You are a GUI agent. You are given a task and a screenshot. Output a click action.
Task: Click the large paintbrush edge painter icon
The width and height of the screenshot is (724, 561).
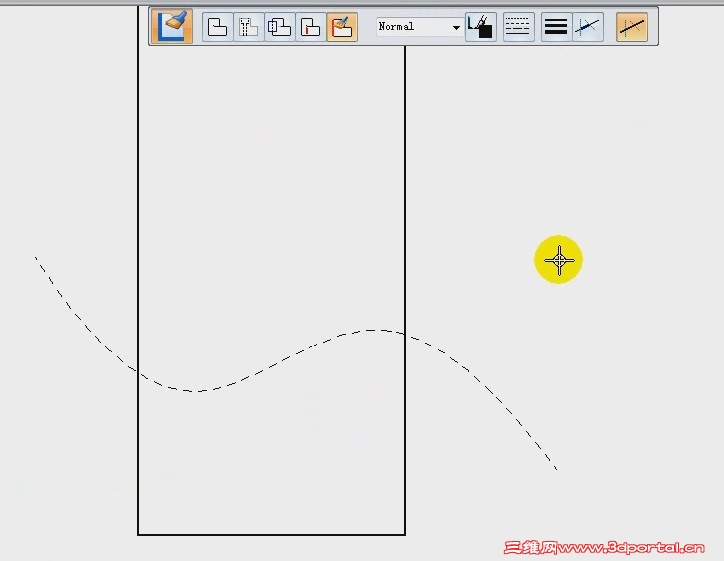(172, 26)
